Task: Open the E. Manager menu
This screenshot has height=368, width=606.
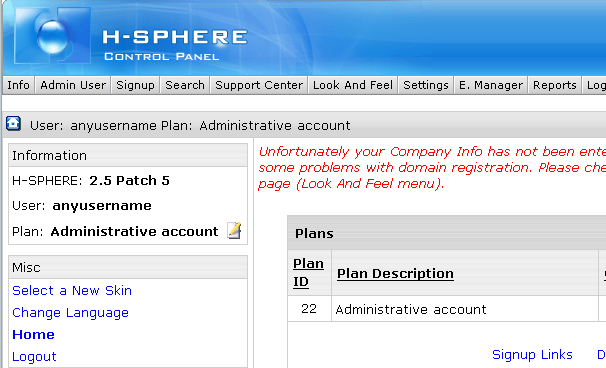Action: (x=491, y=85)
